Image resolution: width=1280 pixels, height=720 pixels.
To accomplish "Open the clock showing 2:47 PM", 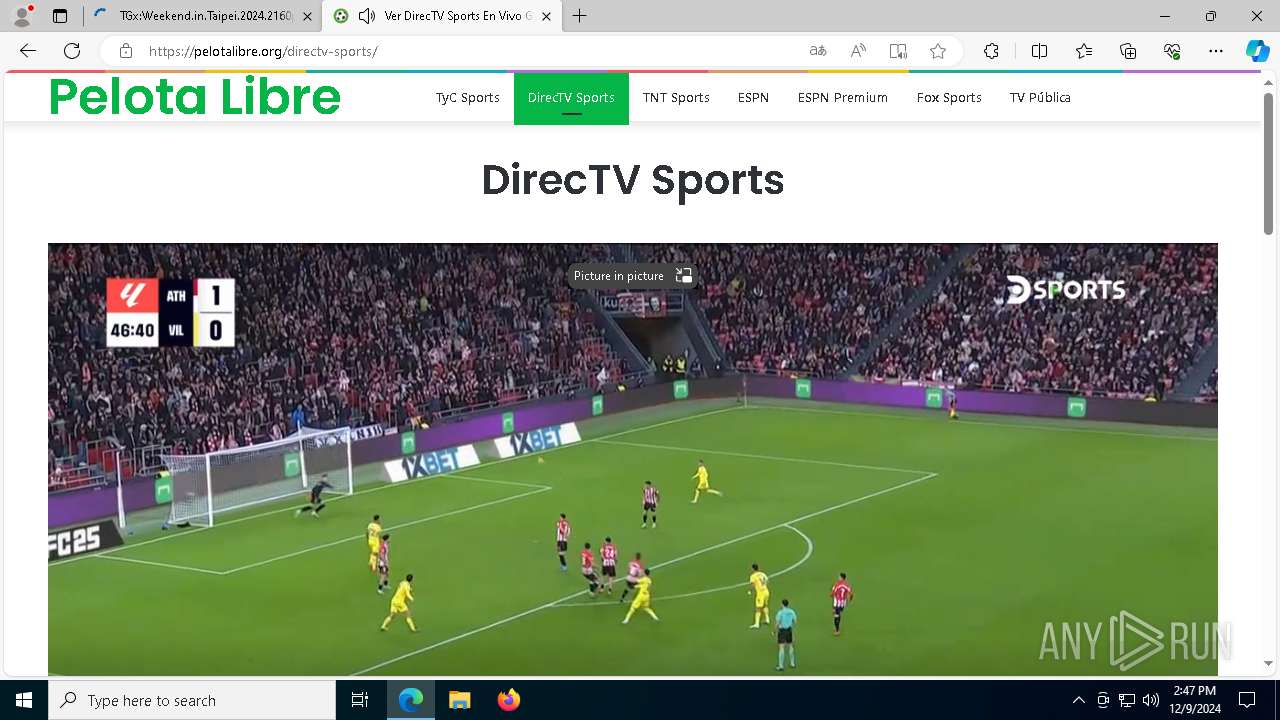I will [x=1194, y=700].
